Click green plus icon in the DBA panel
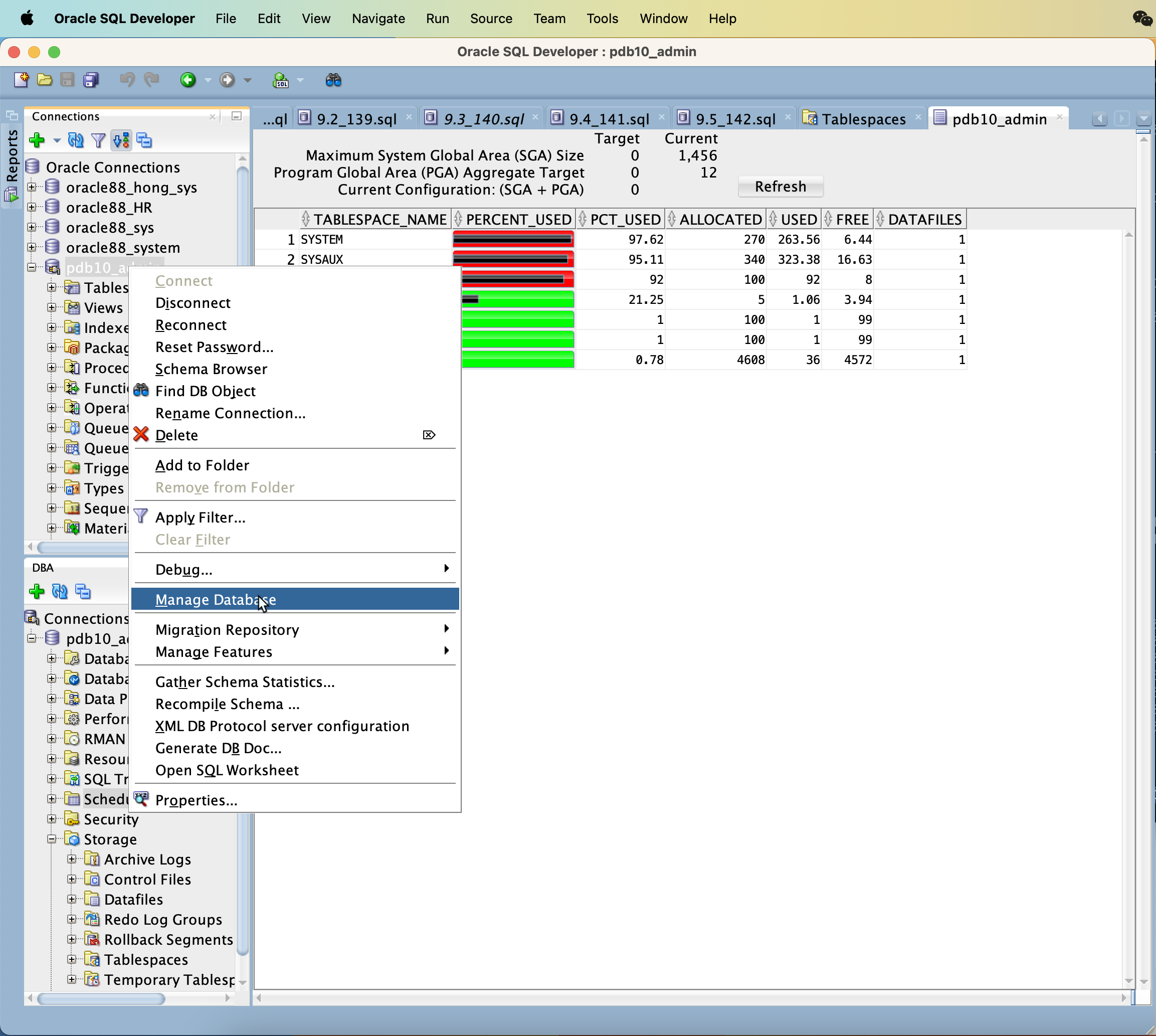Viewport: 1156px width, 1036px height. tap(37, 591)
